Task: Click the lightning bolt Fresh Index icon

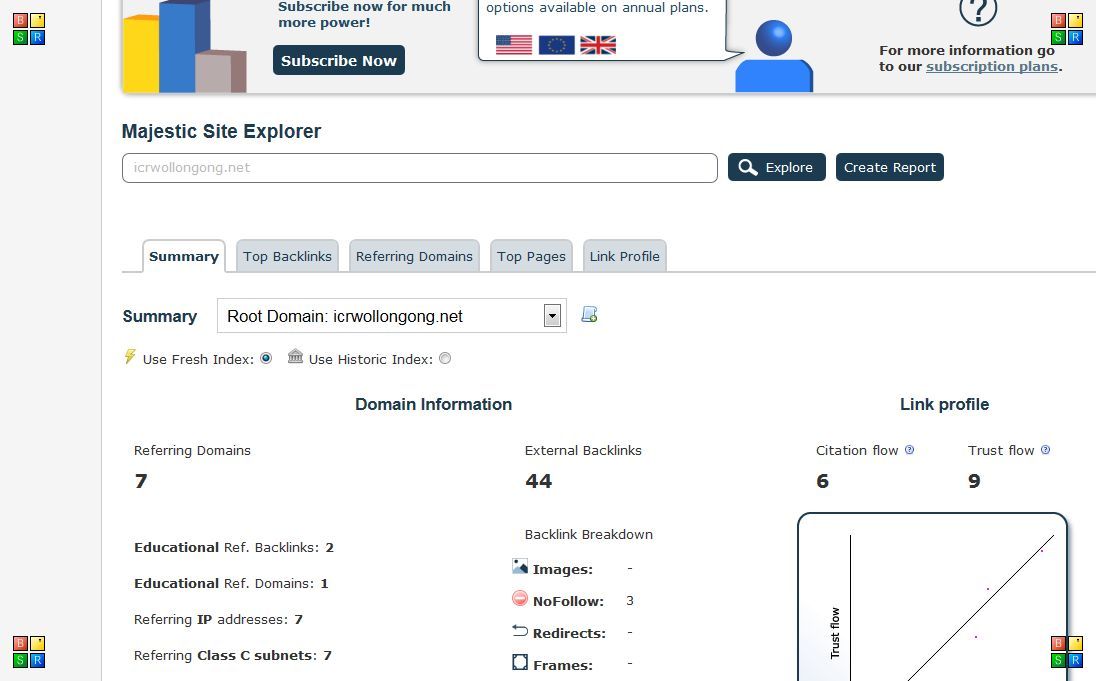Action: click(x=130, y=357)
